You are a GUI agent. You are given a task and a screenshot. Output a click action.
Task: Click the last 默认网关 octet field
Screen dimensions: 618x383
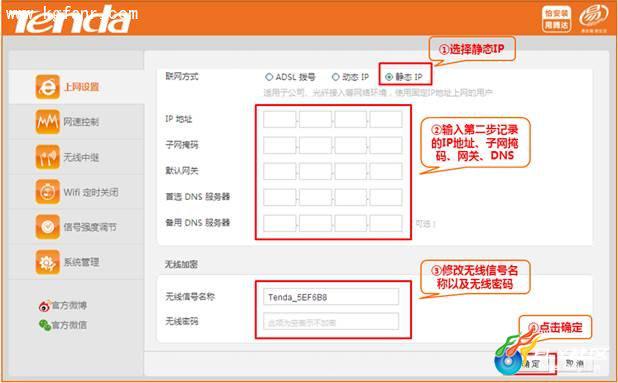pyautogui.click(x=386, y=171)
